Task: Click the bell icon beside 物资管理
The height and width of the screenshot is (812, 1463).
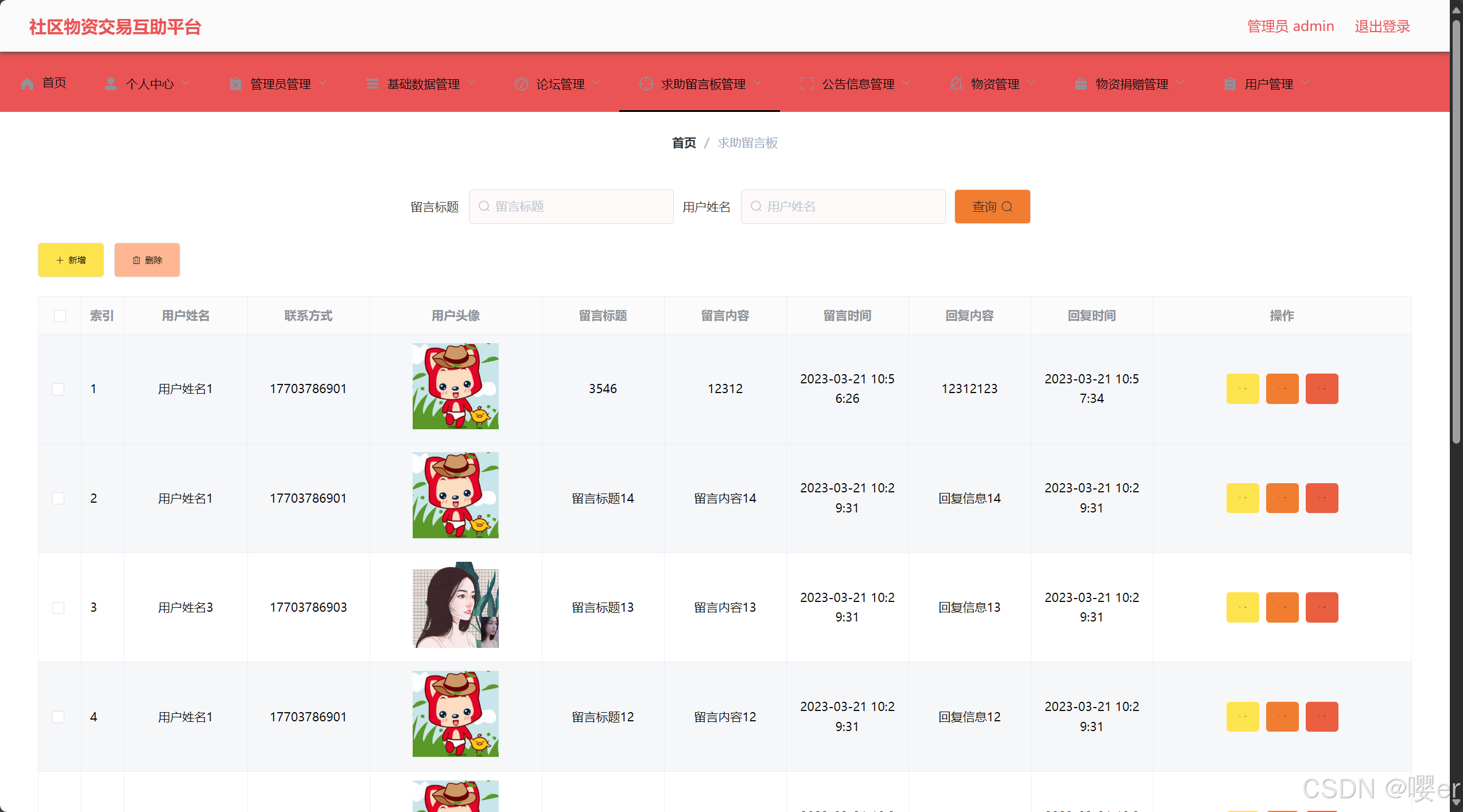Action: [x=956, y=84]
